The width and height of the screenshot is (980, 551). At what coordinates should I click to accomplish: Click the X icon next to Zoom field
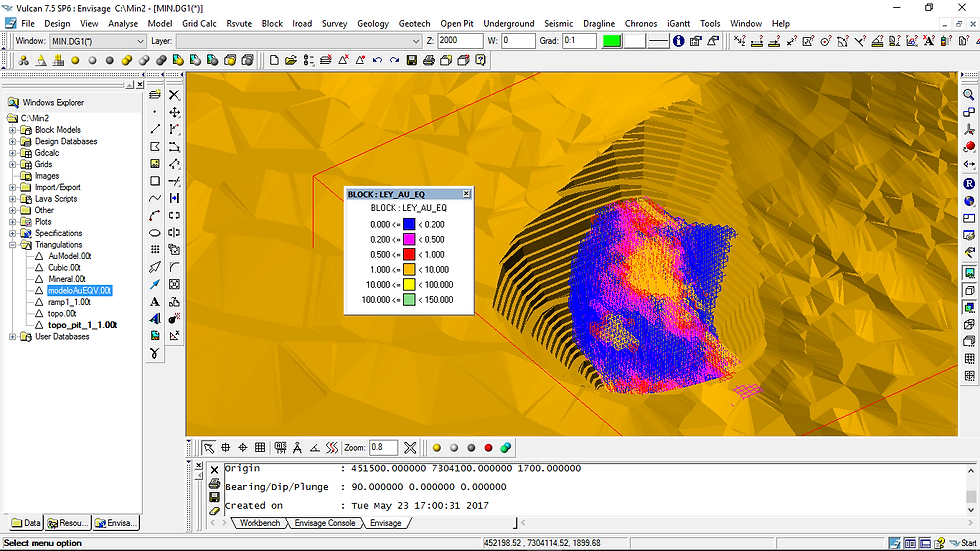tap(410, 448)
